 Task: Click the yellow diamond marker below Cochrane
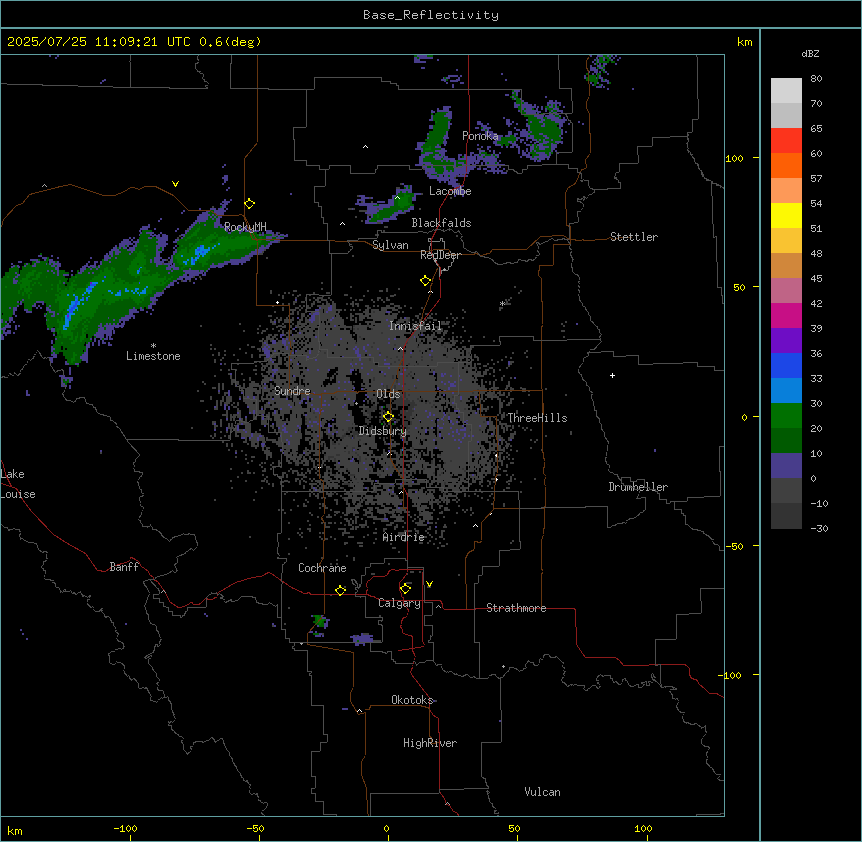click(x=340, y=590)
